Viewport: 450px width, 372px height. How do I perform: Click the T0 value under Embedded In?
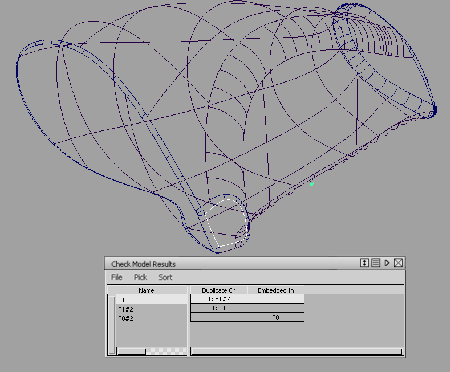pos(276,317)
